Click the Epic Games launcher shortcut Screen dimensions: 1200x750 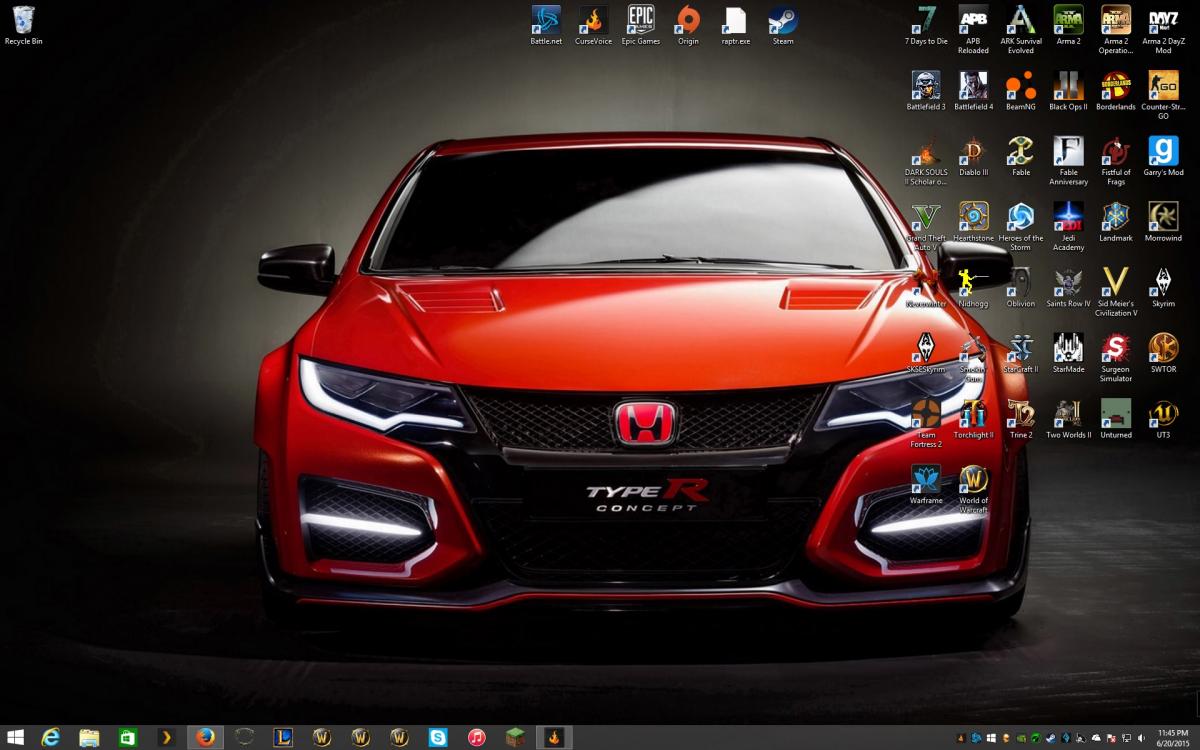[x=641, y=21]
